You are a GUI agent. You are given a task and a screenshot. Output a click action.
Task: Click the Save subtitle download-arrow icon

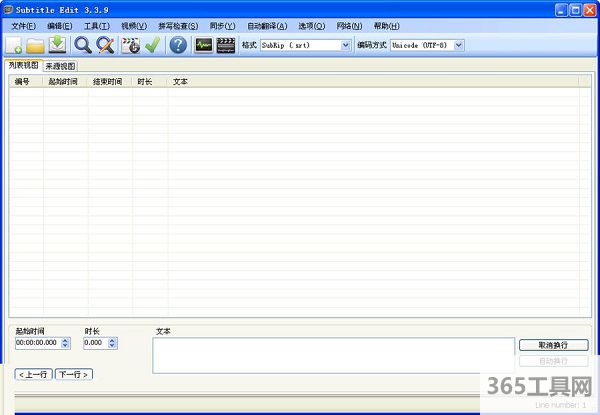coord(57,45)
